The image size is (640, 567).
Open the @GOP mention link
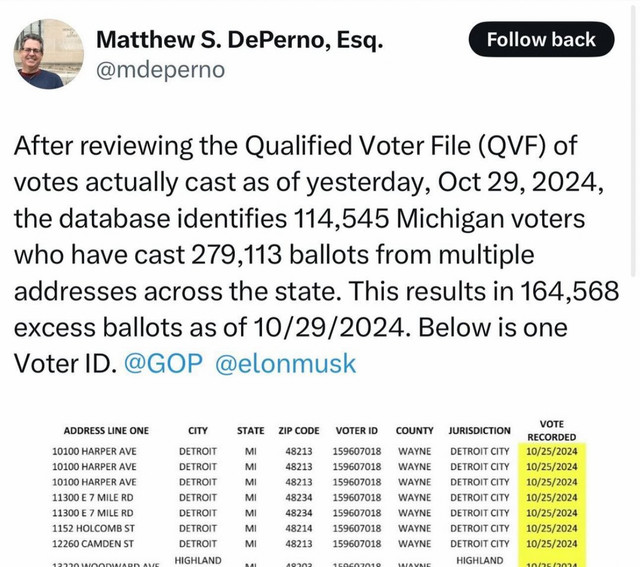(x=163, y=363)
